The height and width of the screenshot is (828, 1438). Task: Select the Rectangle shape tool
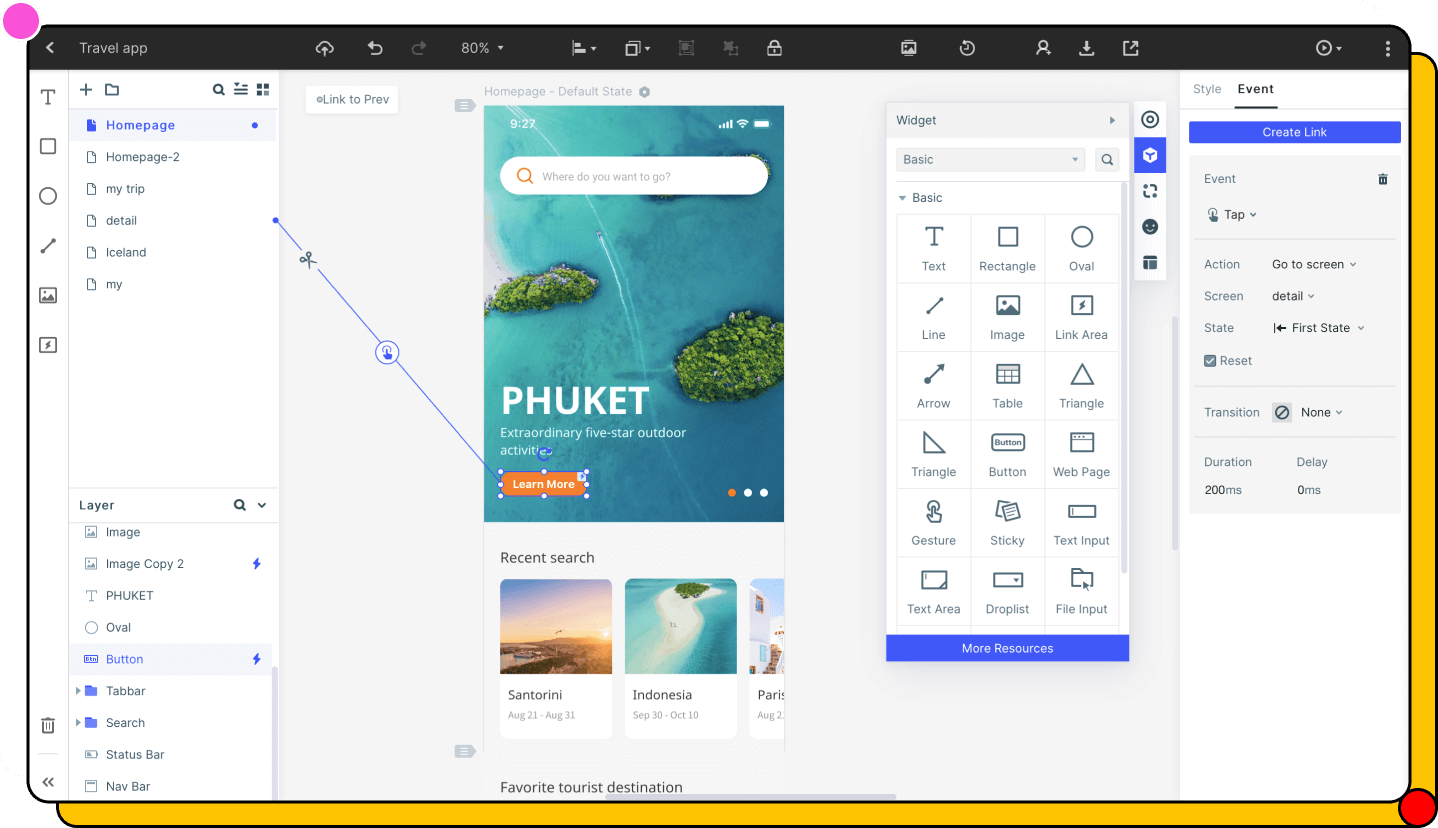[x=47, y=146]
